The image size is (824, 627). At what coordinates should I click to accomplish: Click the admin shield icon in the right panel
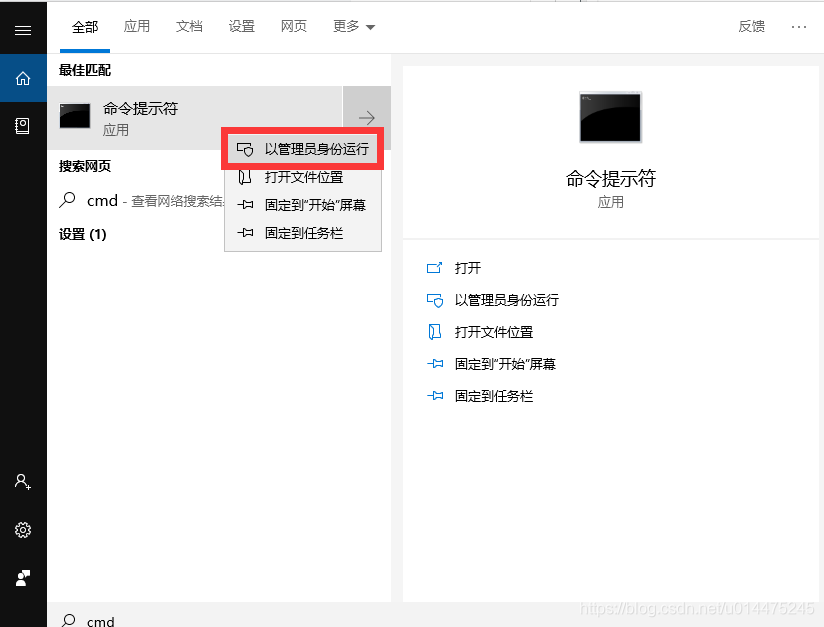435,300
